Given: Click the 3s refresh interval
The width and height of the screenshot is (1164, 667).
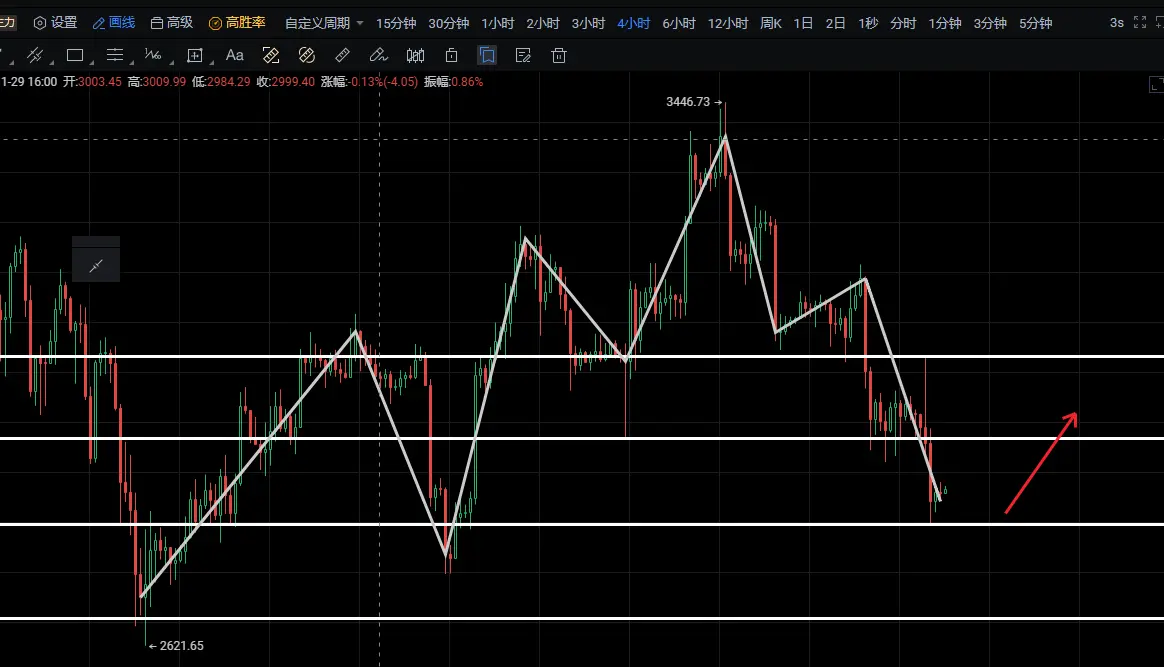Looking at the screenshot, I should pos(1116,23).
